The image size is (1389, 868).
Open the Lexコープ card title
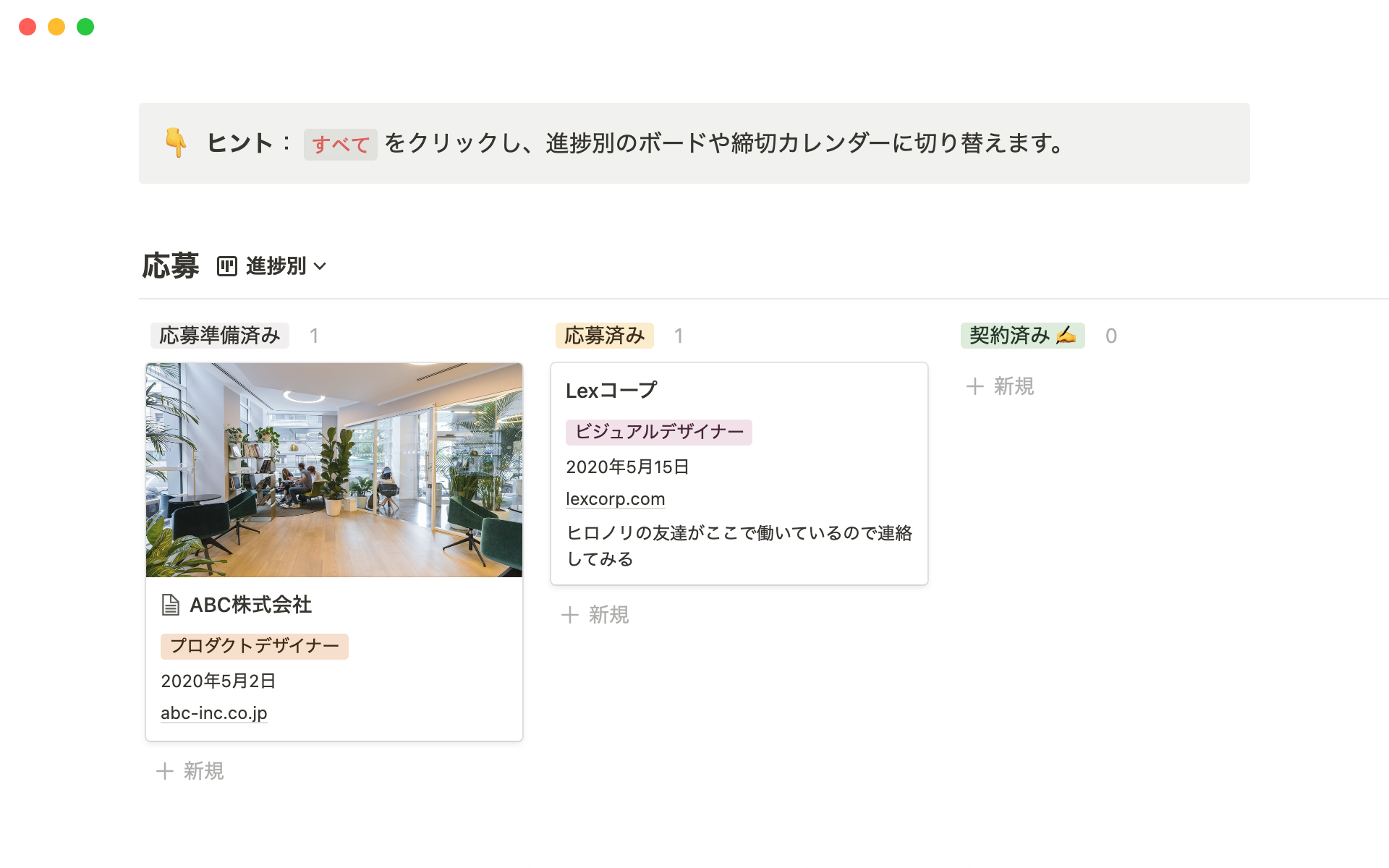611,391
